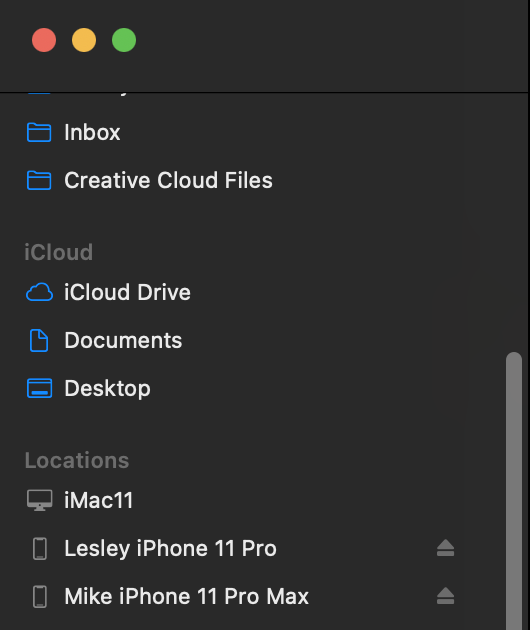This screenshot has height=630, width=530.
Task: Select iCloud Drive in the sidebar
Action: click(127, 292)
